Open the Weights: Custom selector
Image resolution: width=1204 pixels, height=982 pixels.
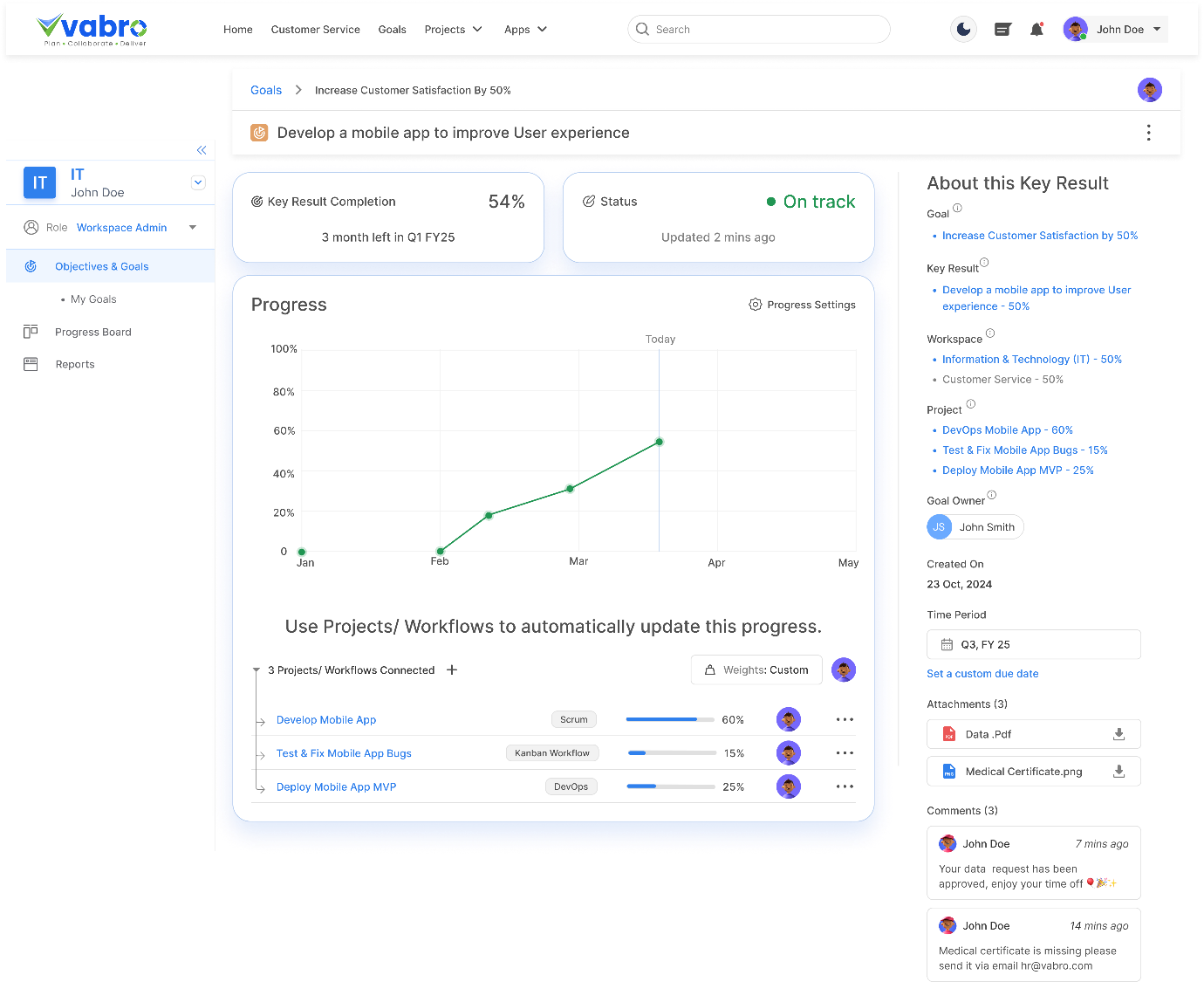click(x=756, y=670)
